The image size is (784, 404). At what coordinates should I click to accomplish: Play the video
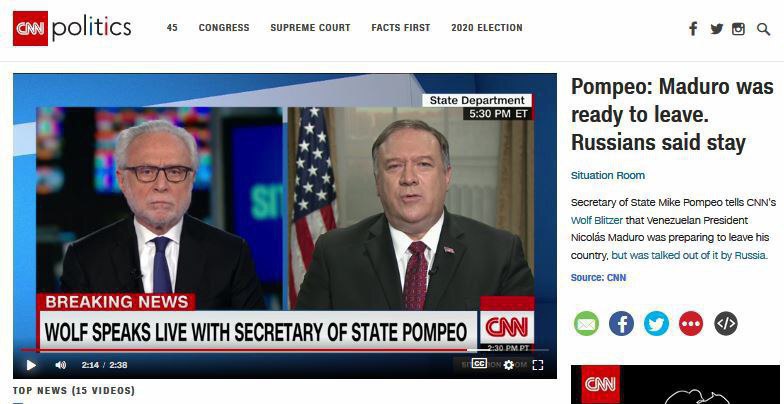31,365
